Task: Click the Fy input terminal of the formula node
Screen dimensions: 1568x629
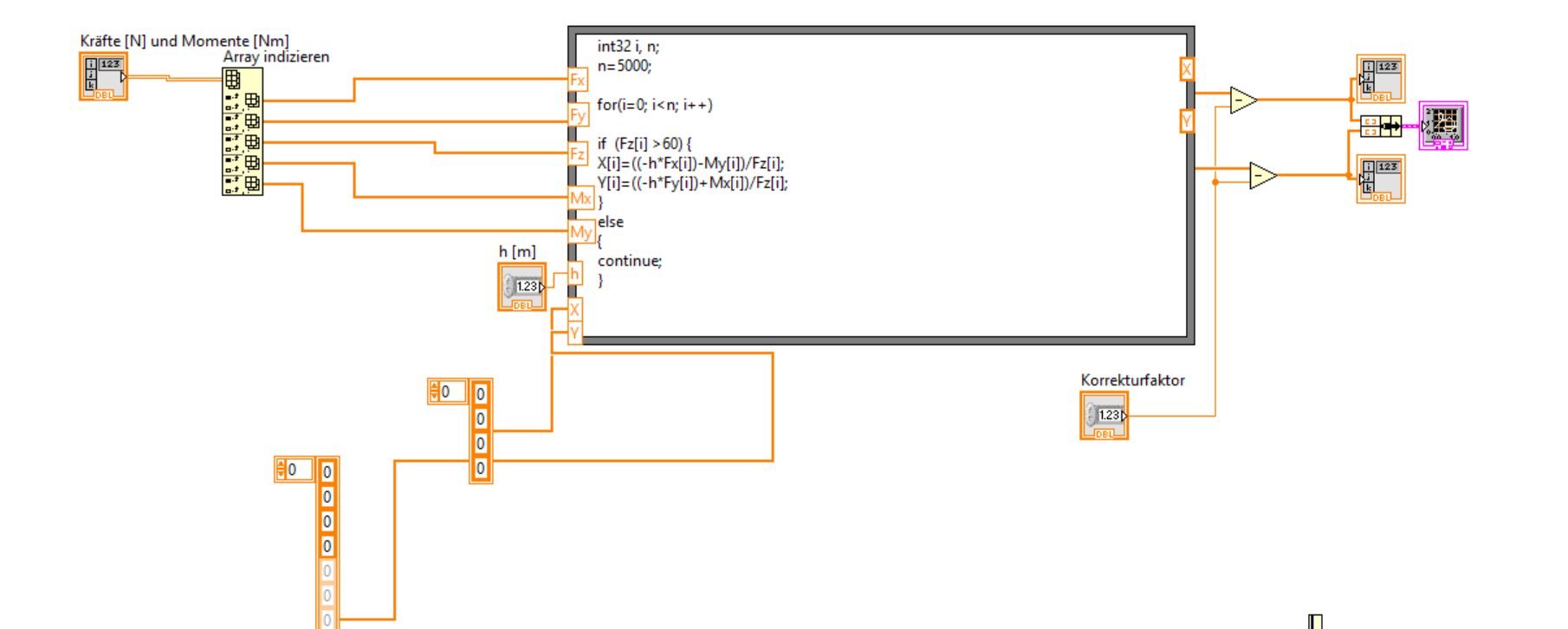Action: (577, 115)
